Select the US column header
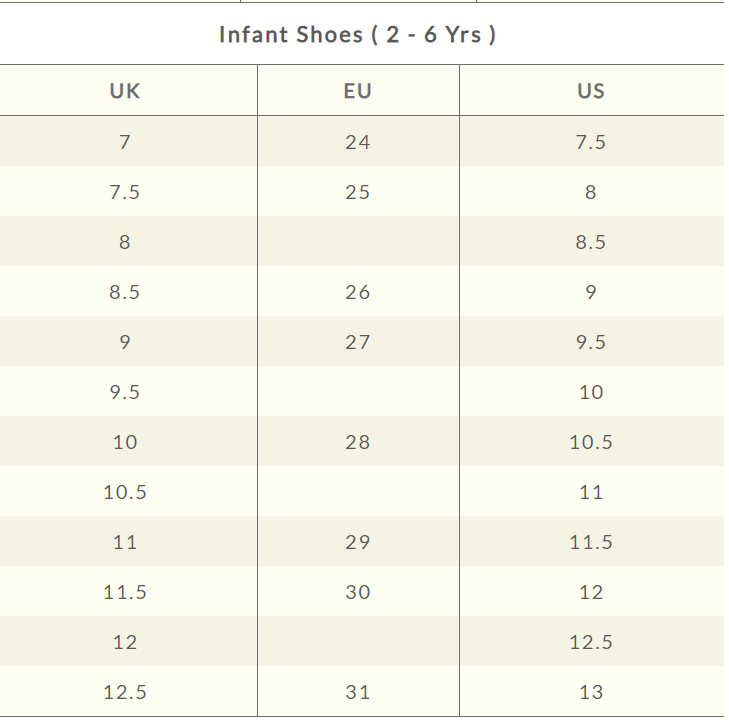 click(x=590, y=91)
